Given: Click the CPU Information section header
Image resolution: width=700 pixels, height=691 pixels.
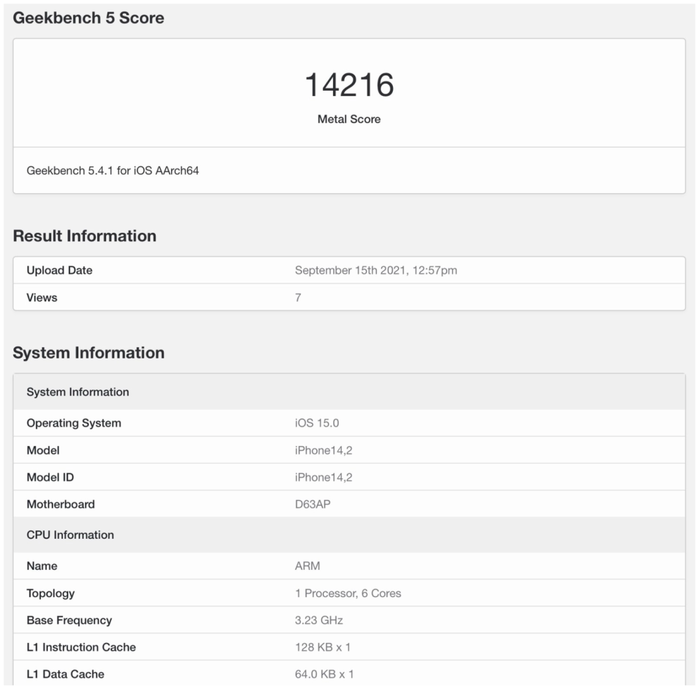Looking at the screenshot, I should (x=350, y=535).
